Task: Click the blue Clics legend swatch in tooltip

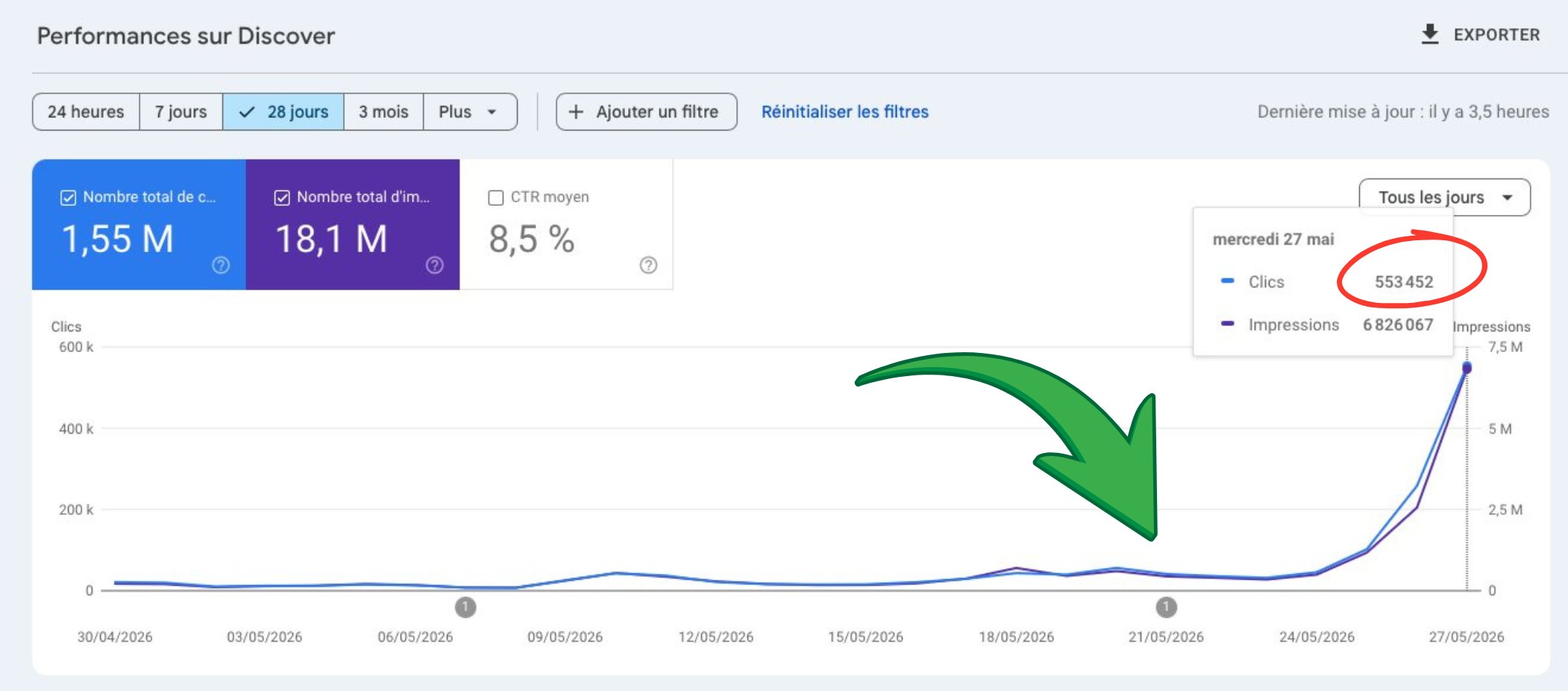Action: pyautogui.click(x=1227, y=281)
